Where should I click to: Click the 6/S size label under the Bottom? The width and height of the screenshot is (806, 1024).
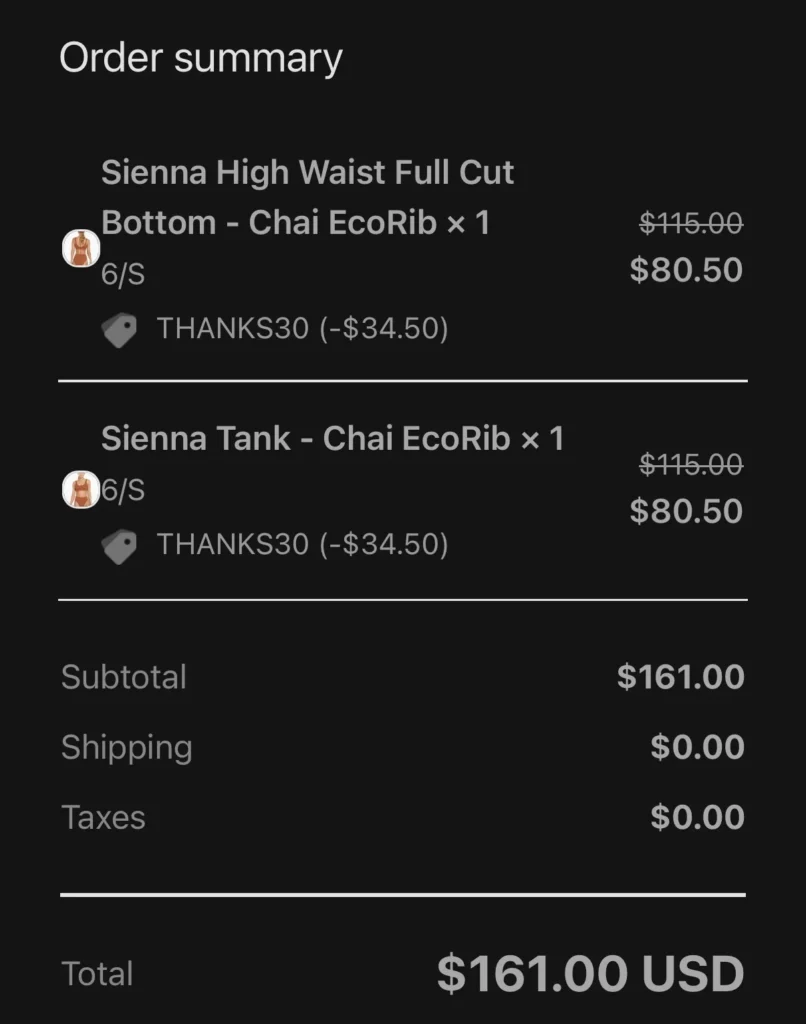tap(123, 274)
